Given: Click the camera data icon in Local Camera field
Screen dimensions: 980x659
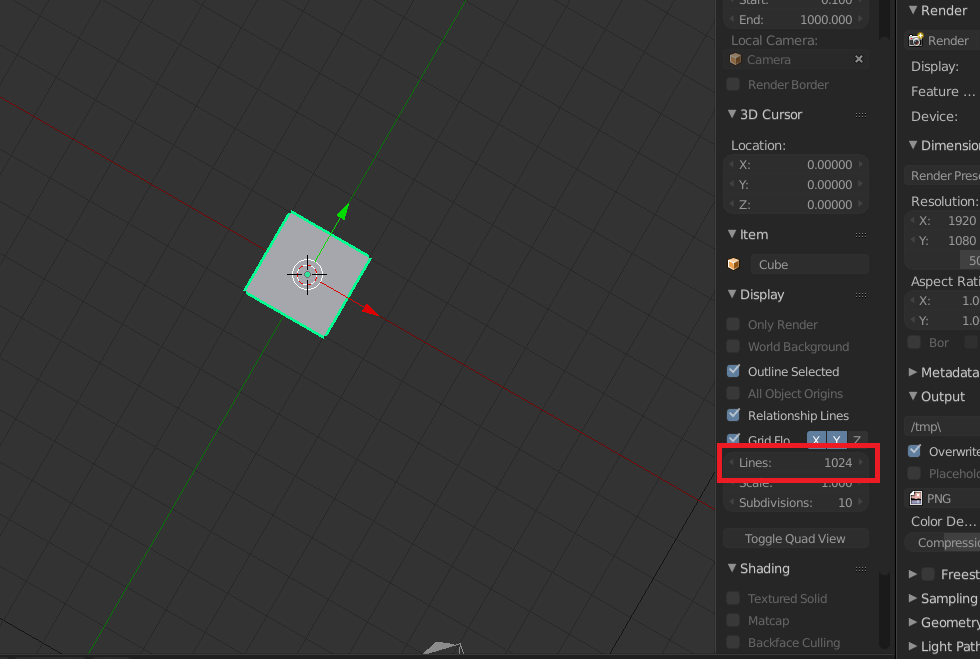Looking at the screenshot, I should coord(736,59).
